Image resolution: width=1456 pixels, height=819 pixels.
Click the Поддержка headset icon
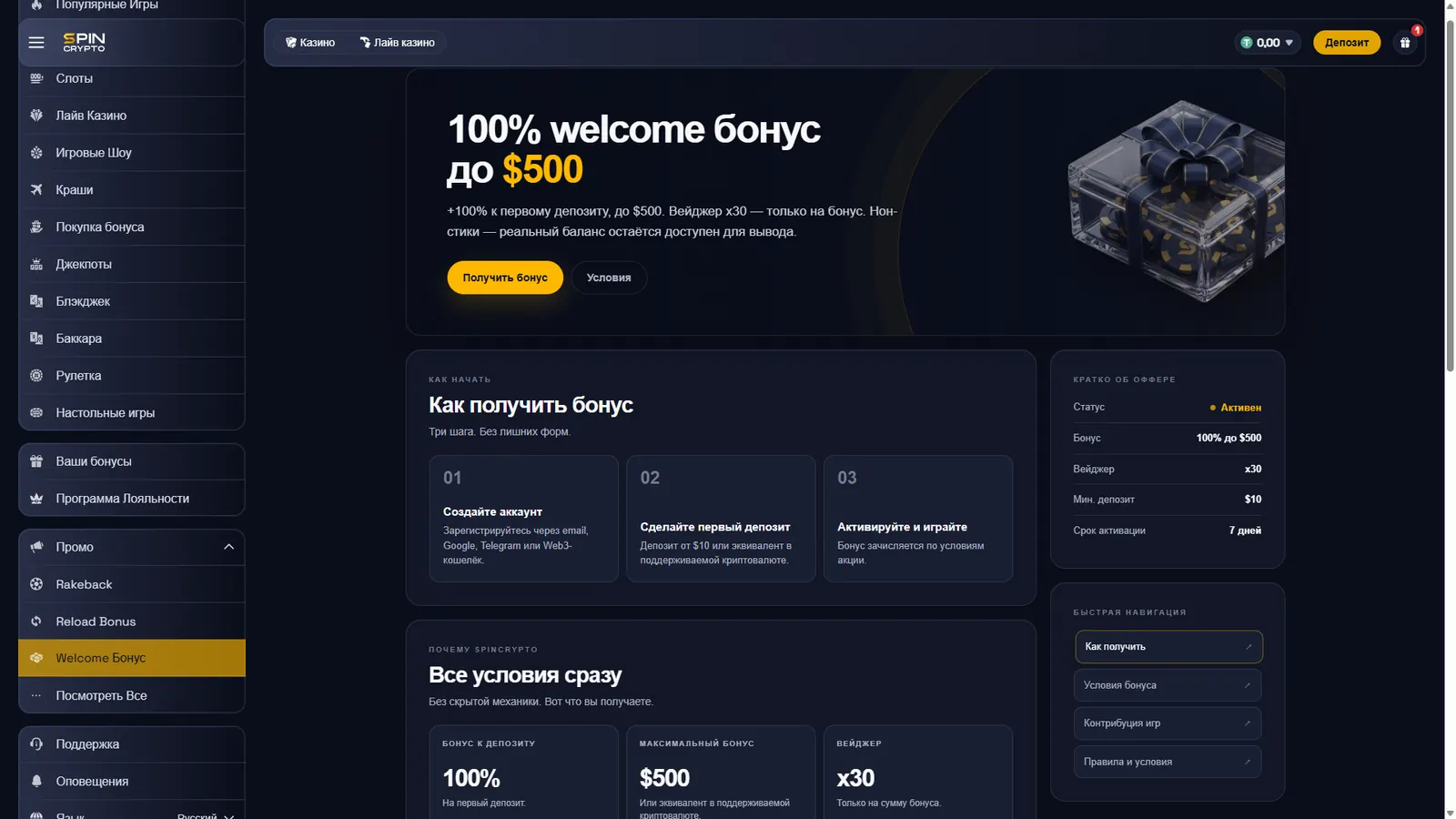pyautogui.click(x=36, y=744)
